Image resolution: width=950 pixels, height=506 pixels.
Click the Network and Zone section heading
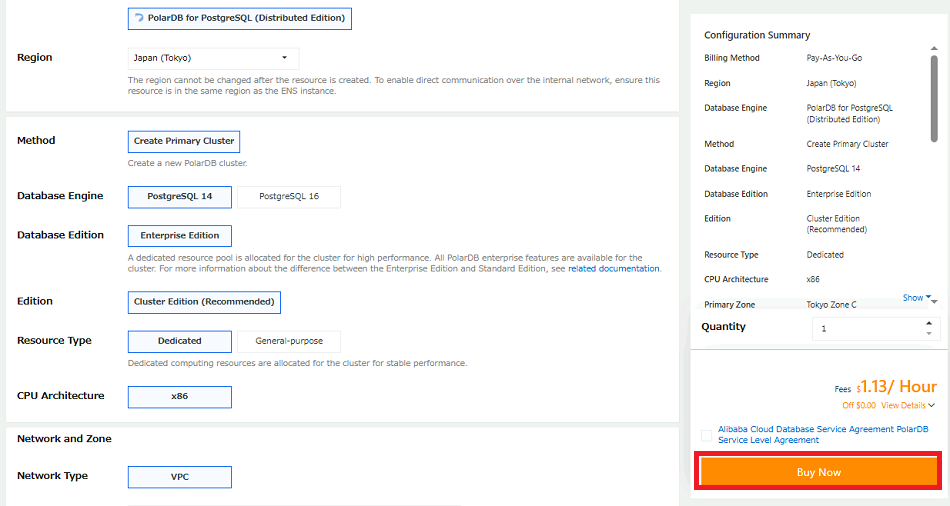[x=64, y=439]
